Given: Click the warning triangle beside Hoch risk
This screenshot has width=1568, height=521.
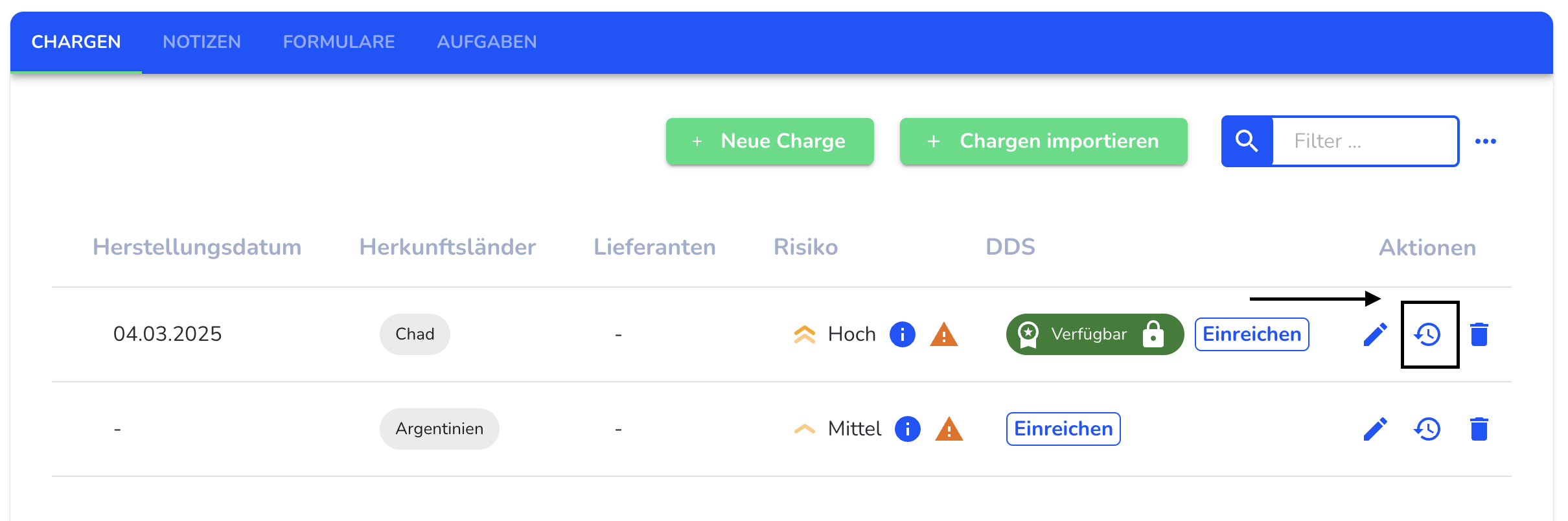Looking at the screenshot, I should pos(943,335).
